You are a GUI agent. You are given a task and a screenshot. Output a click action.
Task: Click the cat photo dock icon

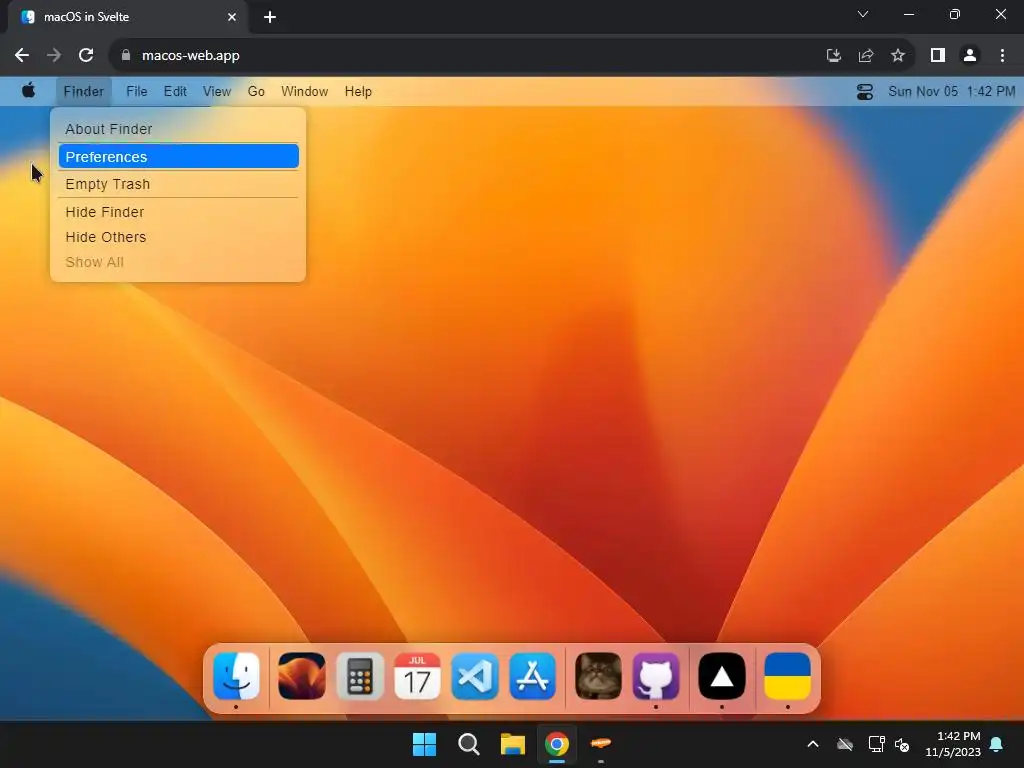(598, 676)
